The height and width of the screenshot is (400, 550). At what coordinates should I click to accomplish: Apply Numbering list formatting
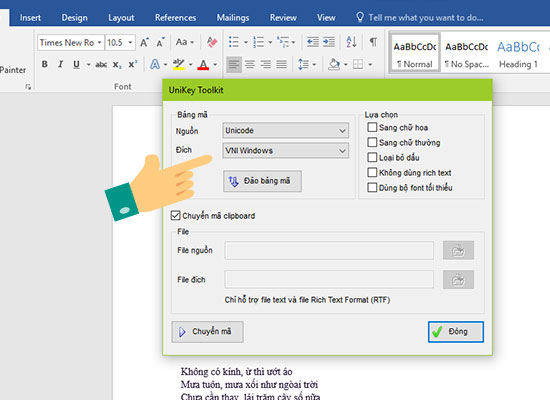pos(259,42)
